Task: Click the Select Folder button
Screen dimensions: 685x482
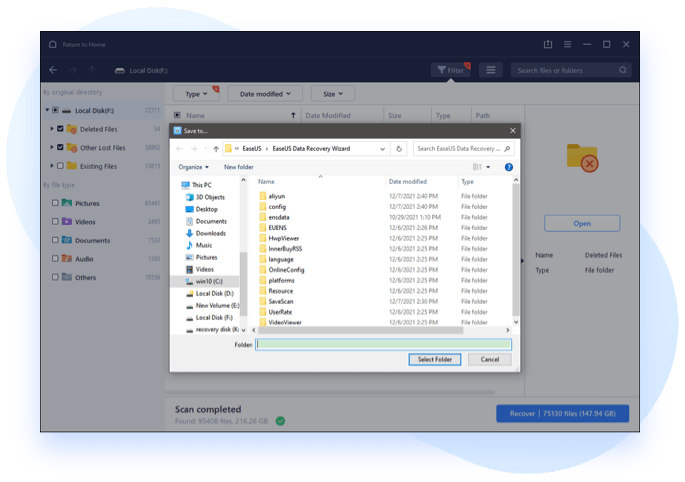Action: [x=434, y=359]
